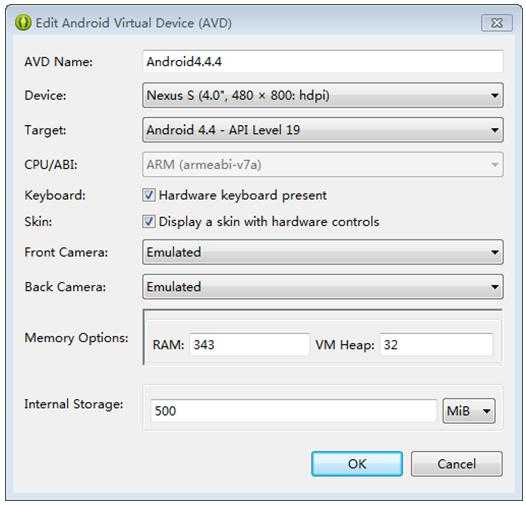This screenshot has width=526, height=505.
Task: Click the Hardware keyboard present label text
Action: click(243, 195)
